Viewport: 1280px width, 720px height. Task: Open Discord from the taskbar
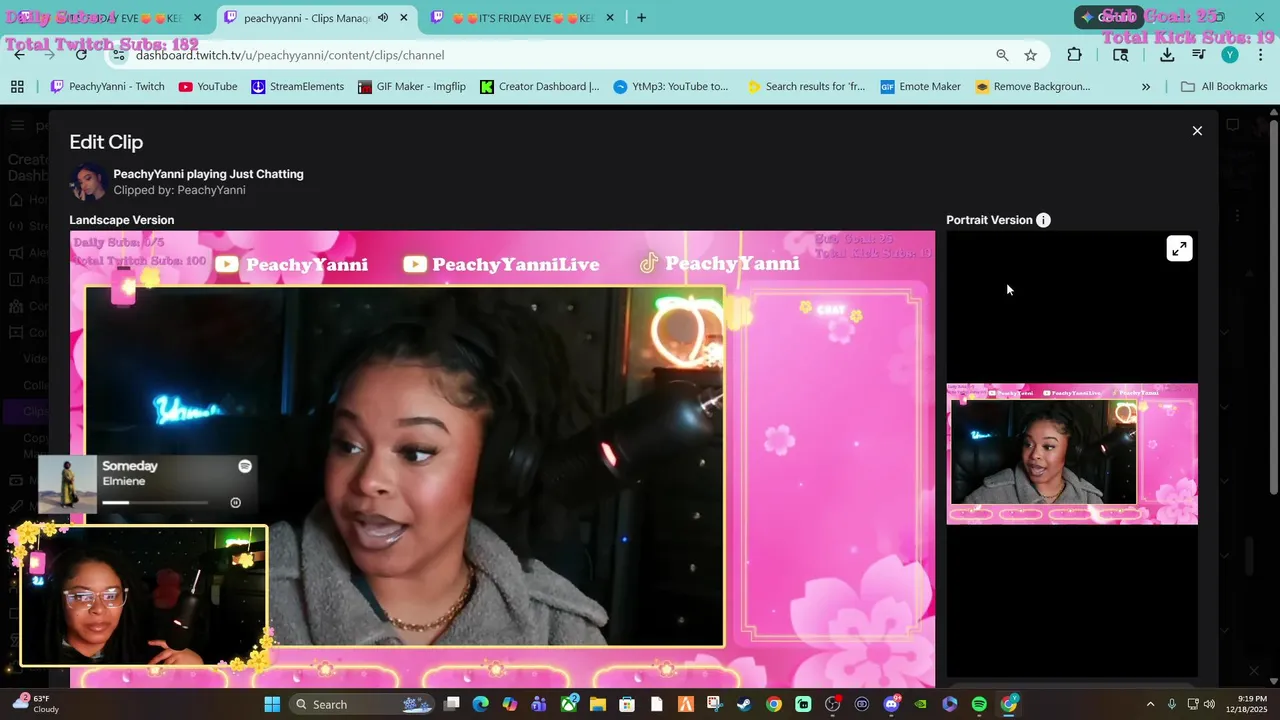[891, 704]
